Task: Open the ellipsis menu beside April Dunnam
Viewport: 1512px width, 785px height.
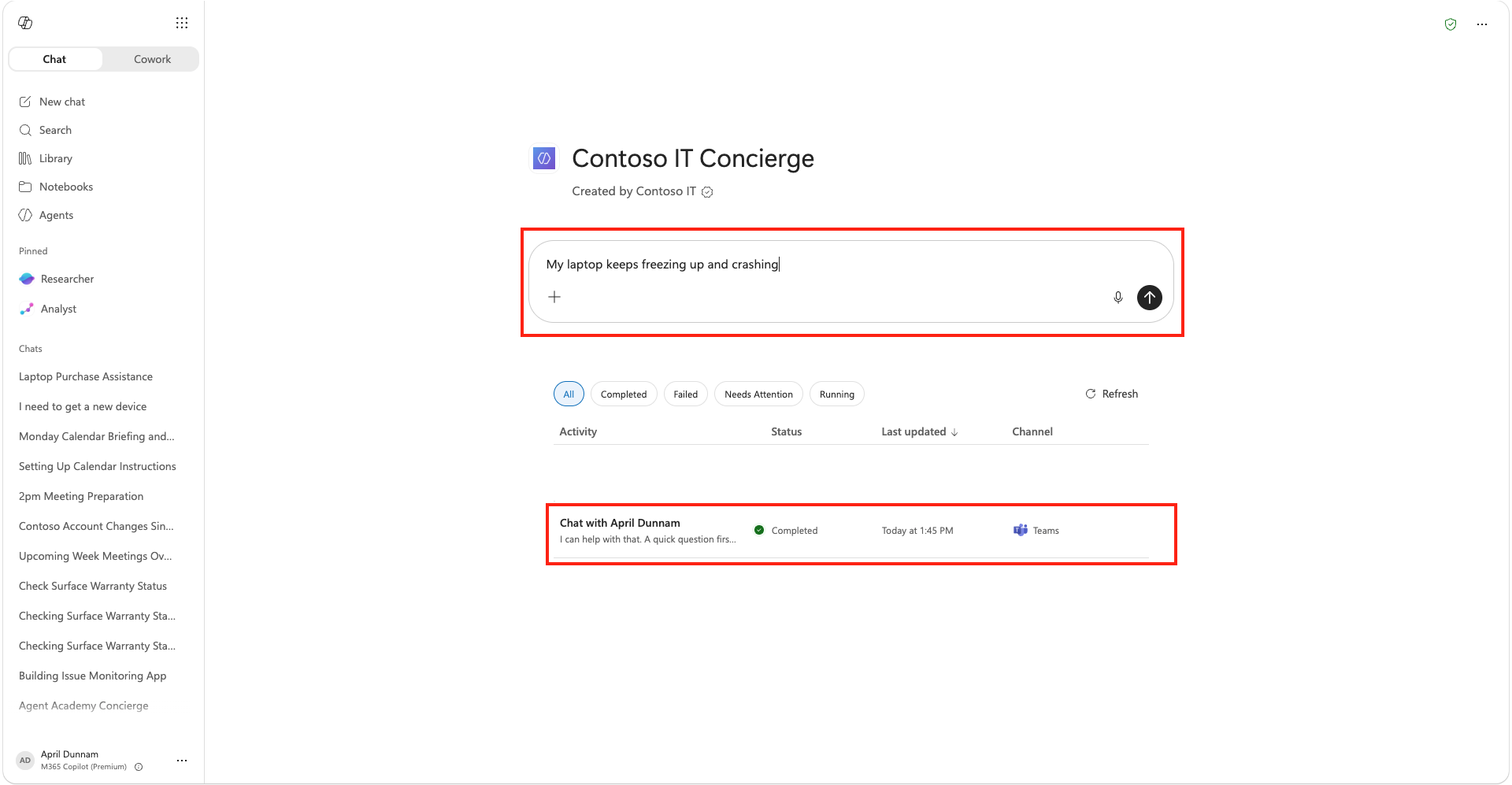Action: pyautogui.click(x=182, y=761)
